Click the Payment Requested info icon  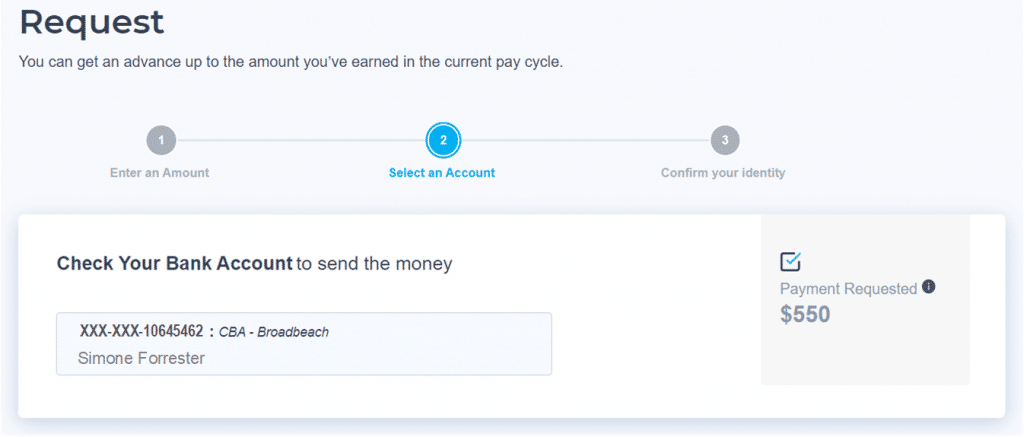coord(929,287)
